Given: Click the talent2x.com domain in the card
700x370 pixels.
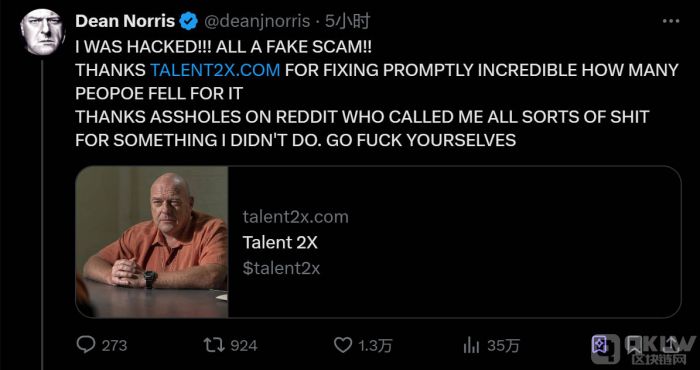Looking at the screenshot, I should [296, 217].
